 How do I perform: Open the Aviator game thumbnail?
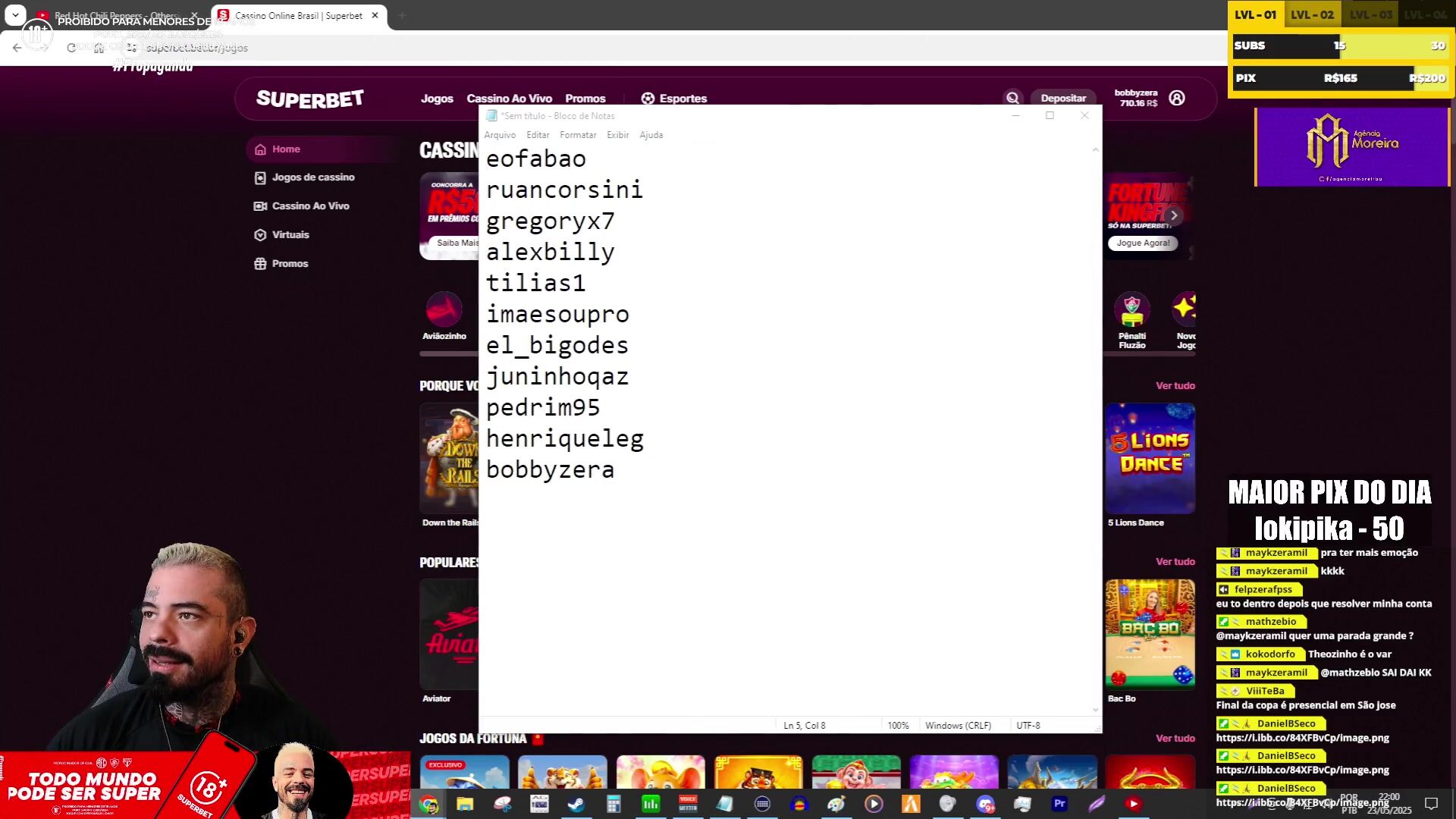coord(450,634)
